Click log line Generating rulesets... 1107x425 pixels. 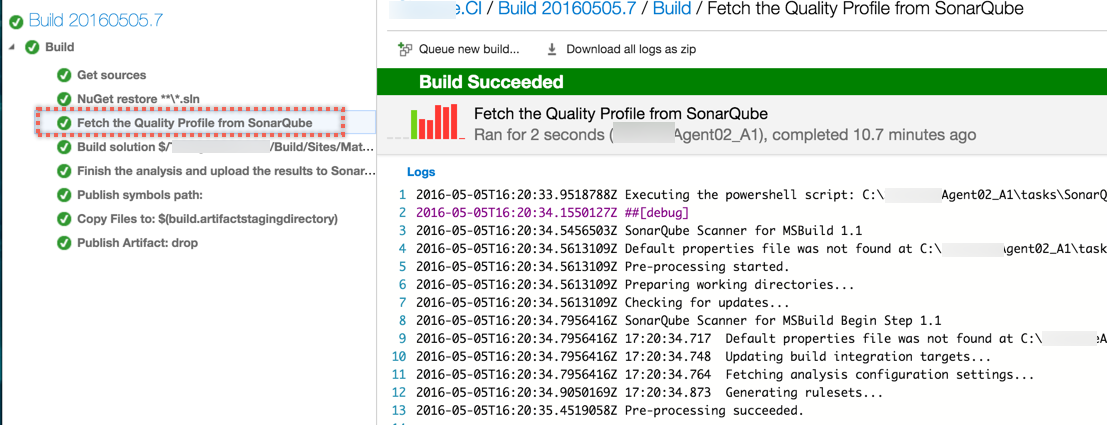[x=650, y=393]
